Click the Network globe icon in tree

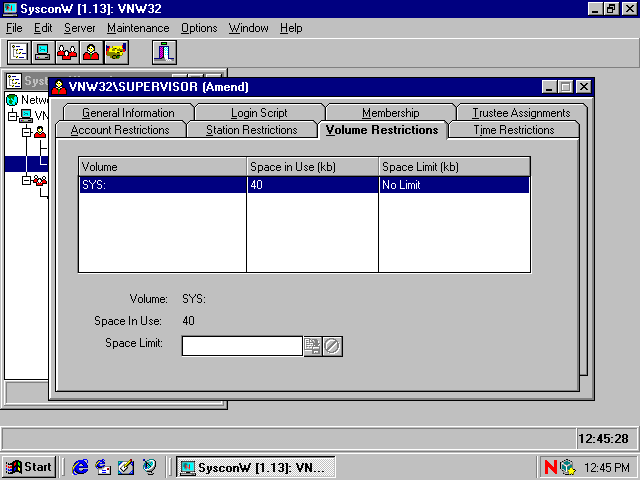tap(12, 100)
